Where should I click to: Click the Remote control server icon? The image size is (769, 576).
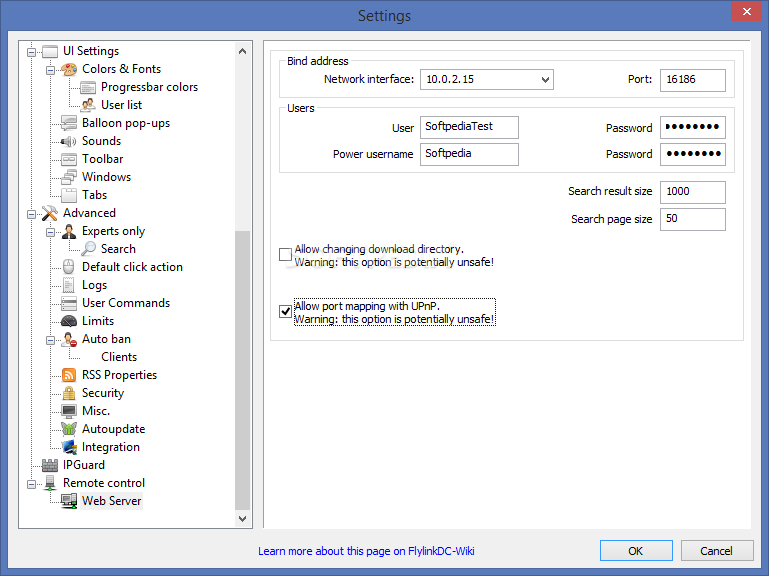click(x=50, y=483)
